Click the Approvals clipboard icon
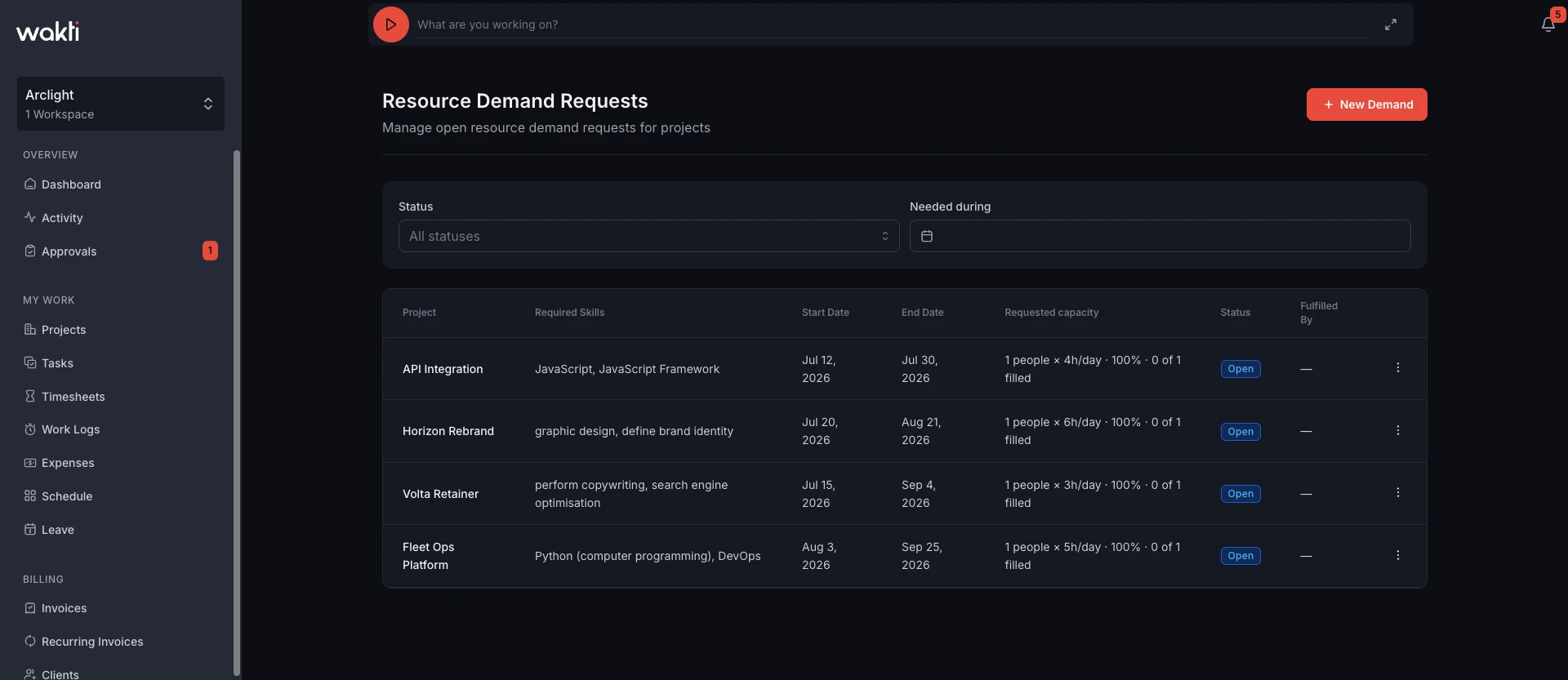This screenshot has height=680, width=1568. [30, 251]
